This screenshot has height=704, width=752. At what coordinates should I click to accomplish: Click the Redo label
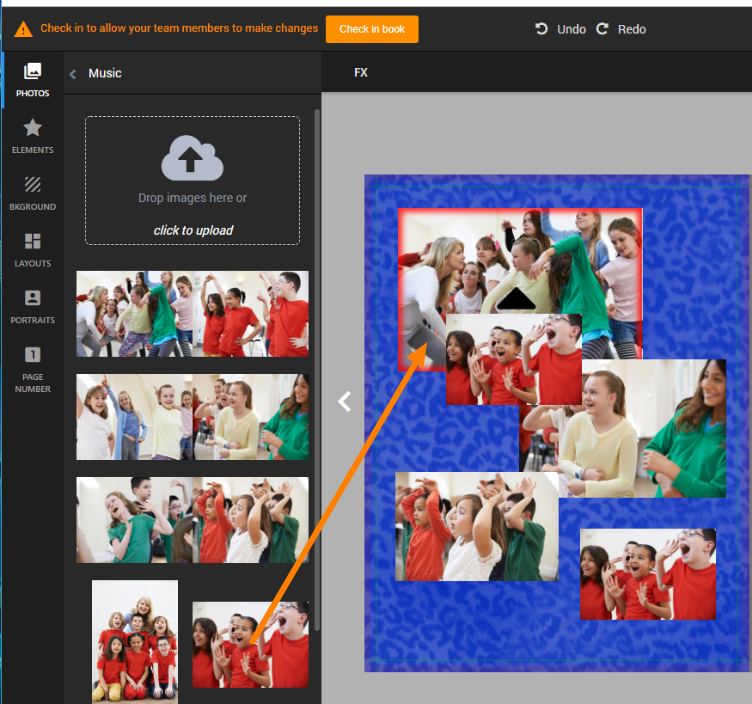click(632, 30)
